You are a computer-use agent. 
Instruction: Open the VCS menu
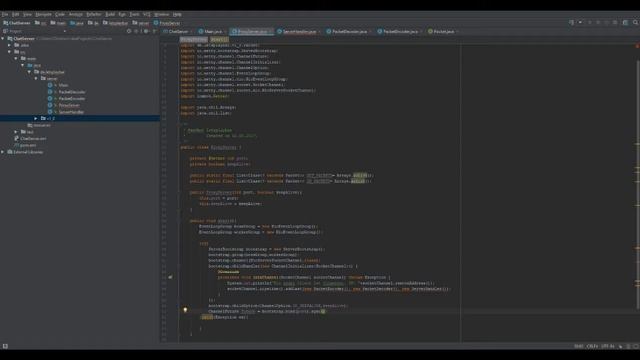click(x=147, y=14)
